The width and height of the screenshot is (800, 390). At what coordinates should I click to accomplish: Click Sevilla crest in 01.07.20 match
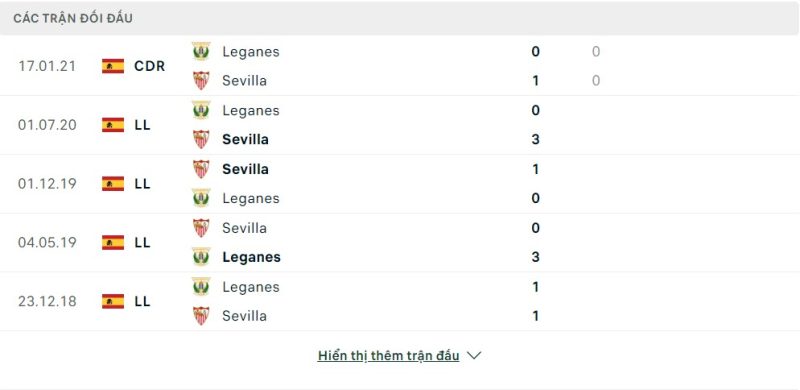pyautogui.click(x=201, y=139)
